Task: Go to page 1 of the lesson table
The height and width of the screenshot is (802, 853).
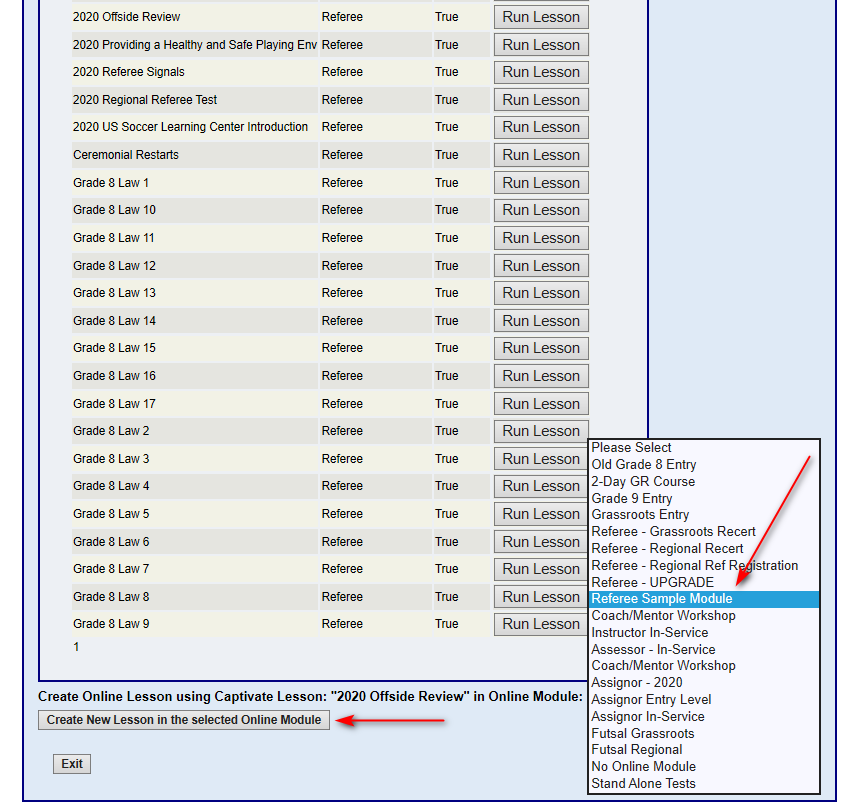Action: click(76, 647)
